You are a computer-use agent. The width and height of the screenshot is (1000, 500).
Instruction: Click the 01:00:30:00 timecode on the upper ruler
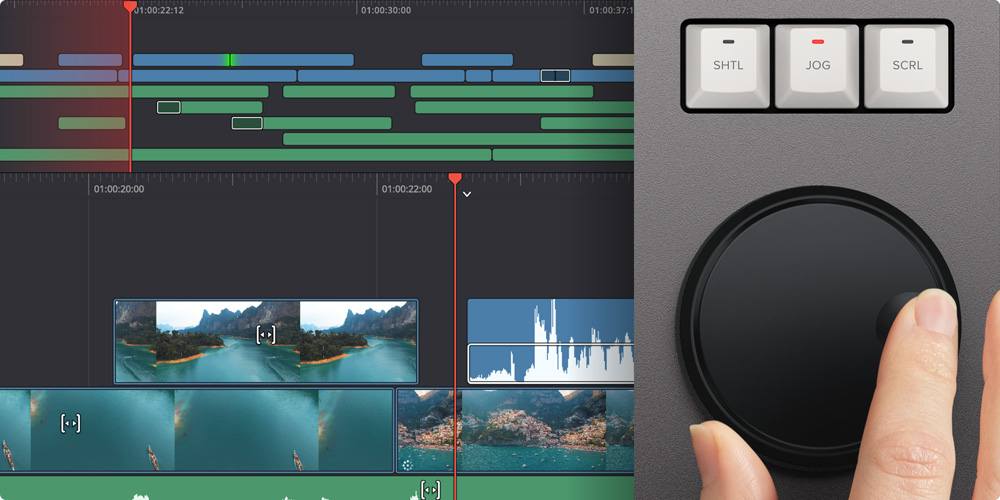pos(386,11)
